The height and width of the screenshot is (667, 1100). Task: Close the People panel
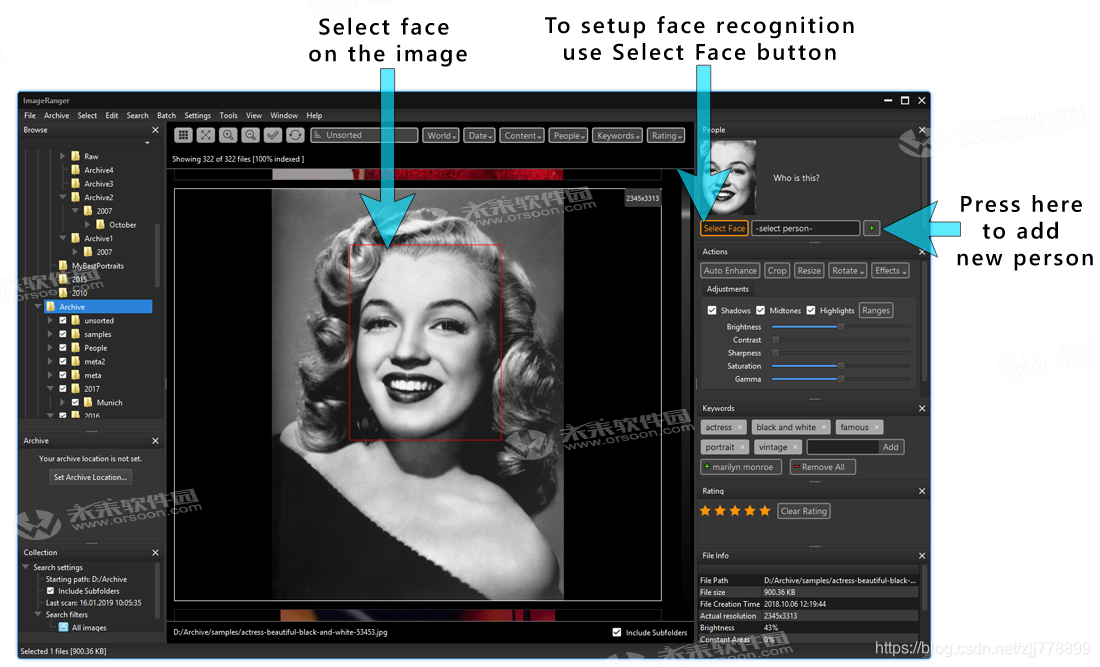click(x=922, y=130)
